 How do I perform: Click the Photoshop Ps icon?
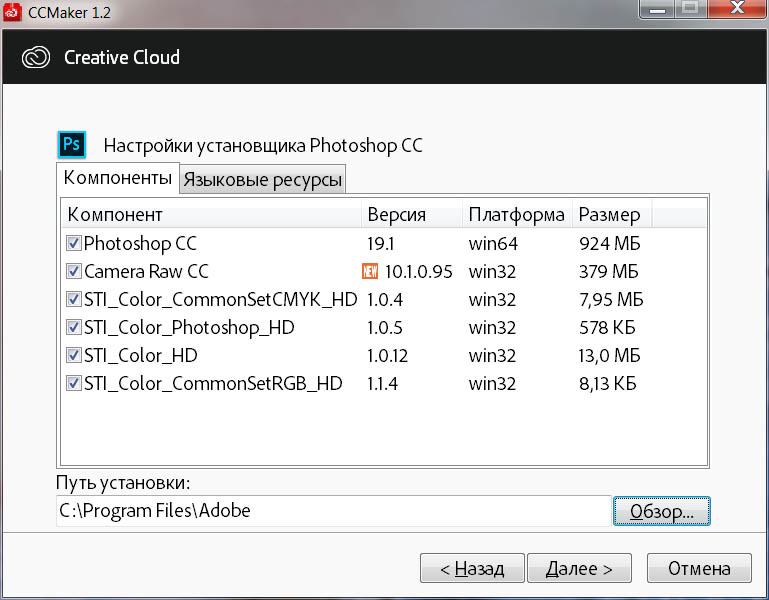point(72,144)
